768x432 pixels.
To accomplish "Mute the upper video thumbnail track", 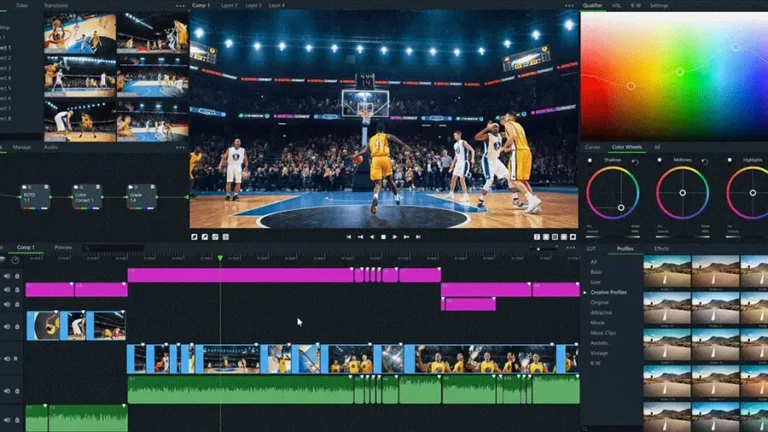I will click(7, 326).
